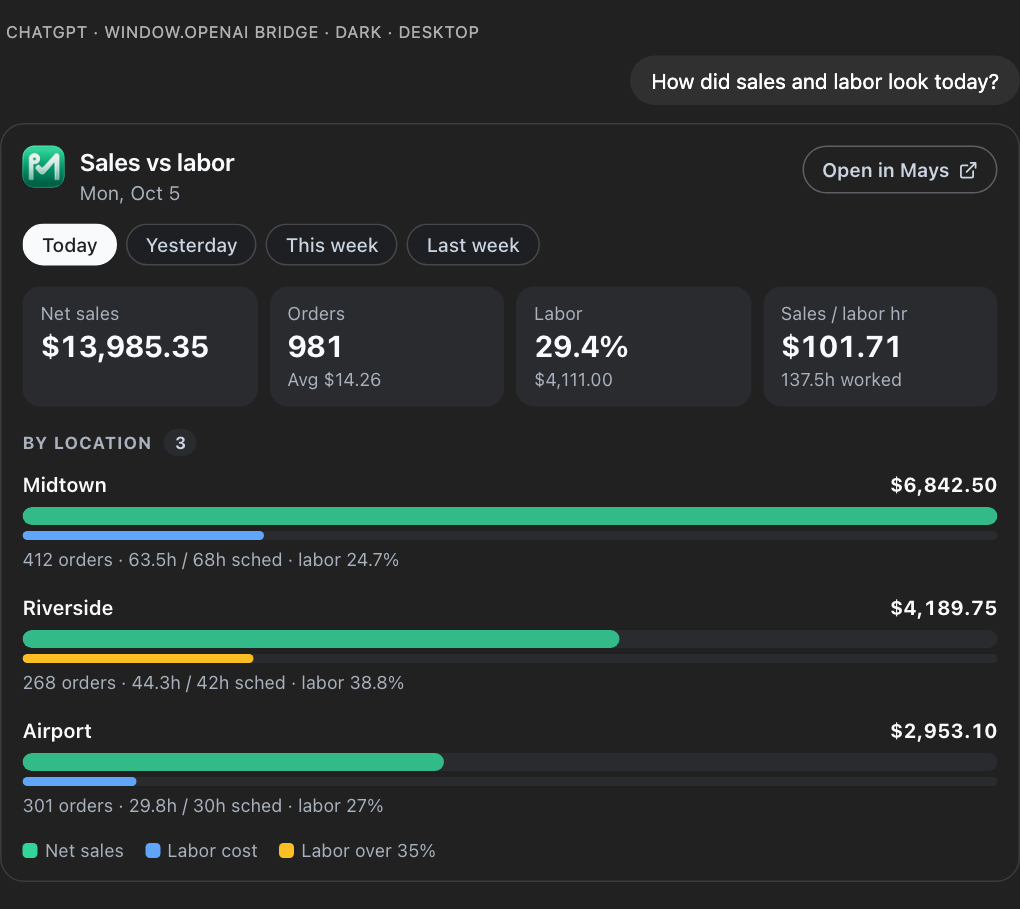Screen dimensions: 1020x909
Task: Switch to the Yesterday tab
Action: (x=191, y=245)
